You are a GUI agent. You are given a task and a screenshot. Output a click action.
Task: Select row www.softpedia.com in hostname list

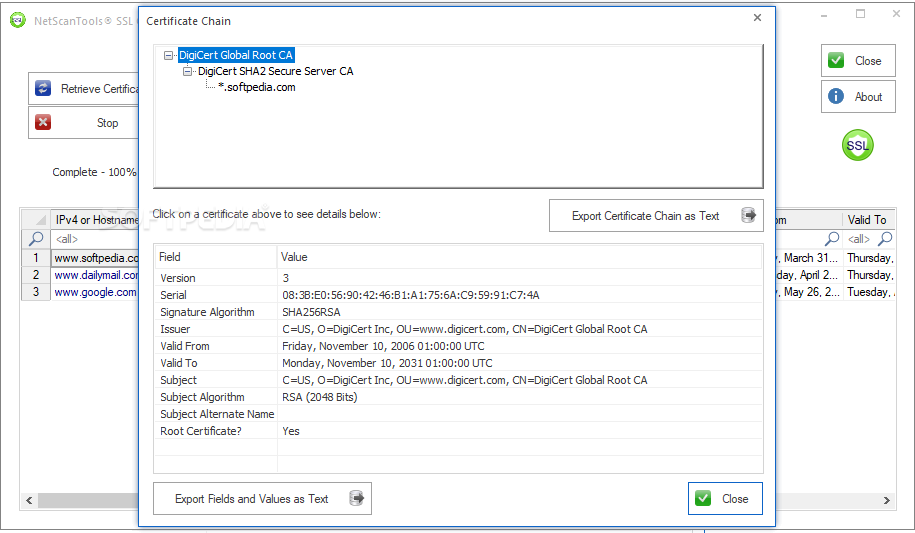95,257
